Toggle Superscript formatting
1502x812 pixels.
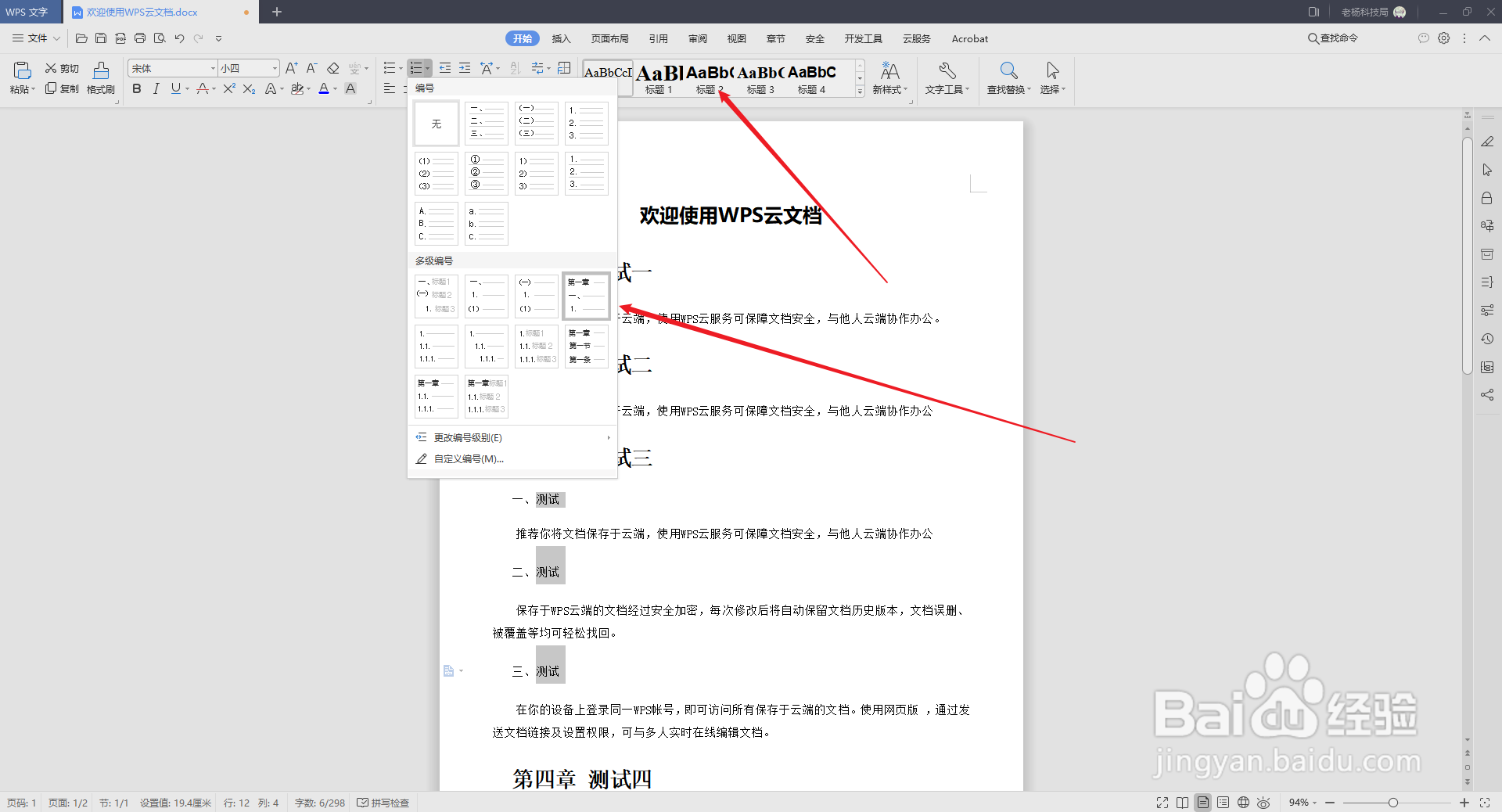click(x=229, y=89)
